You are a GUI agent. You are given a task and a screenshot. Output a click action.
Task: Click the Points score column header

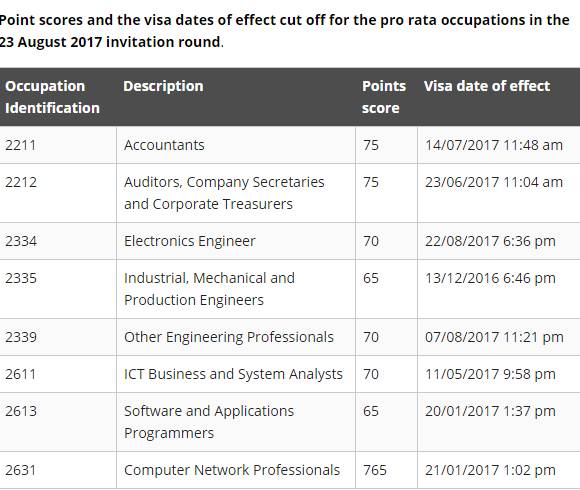(x=384, y=97)
